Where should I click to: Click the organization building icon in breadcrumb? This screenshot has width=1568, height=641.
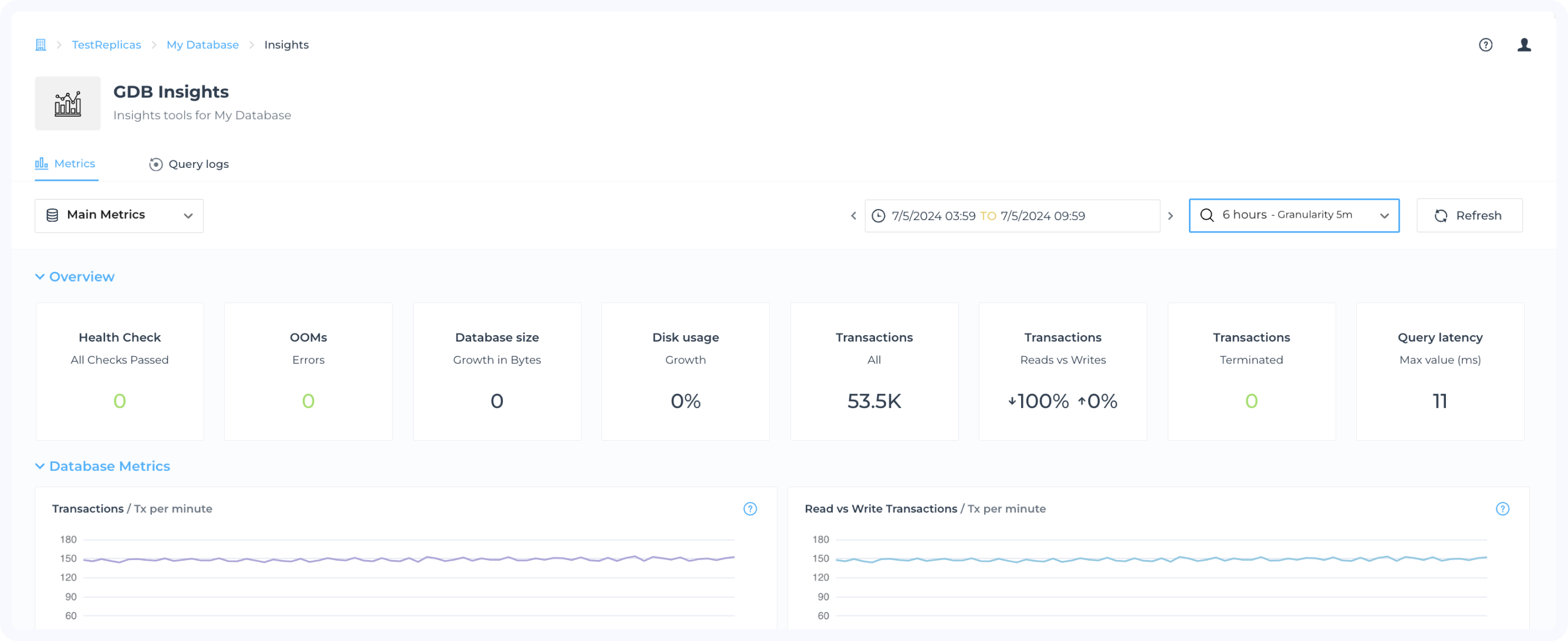(40, 45)
